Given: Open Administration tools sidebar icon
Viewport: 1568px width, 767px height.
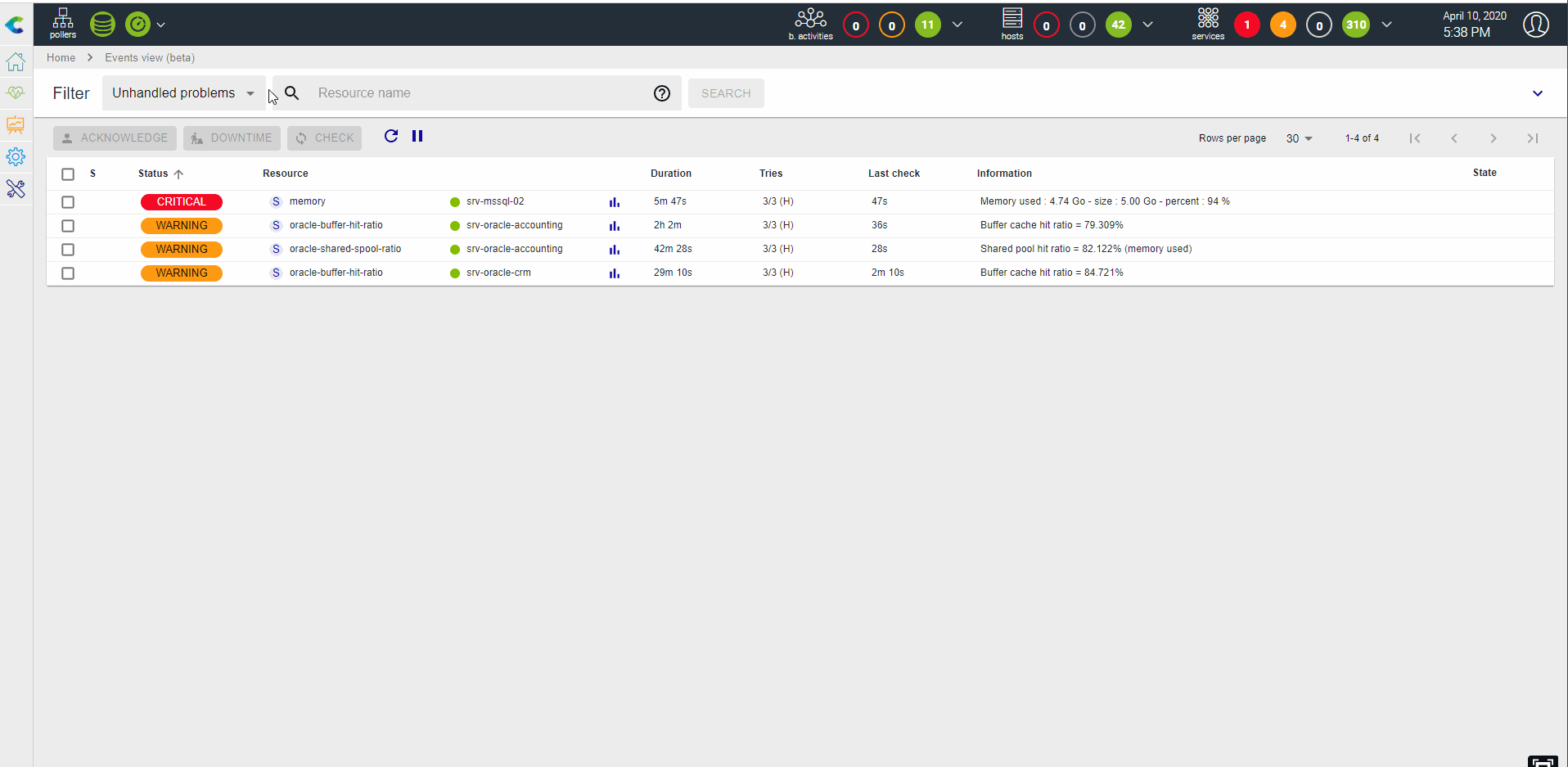Looking at the screenshot, I should (x=16, y=188).
